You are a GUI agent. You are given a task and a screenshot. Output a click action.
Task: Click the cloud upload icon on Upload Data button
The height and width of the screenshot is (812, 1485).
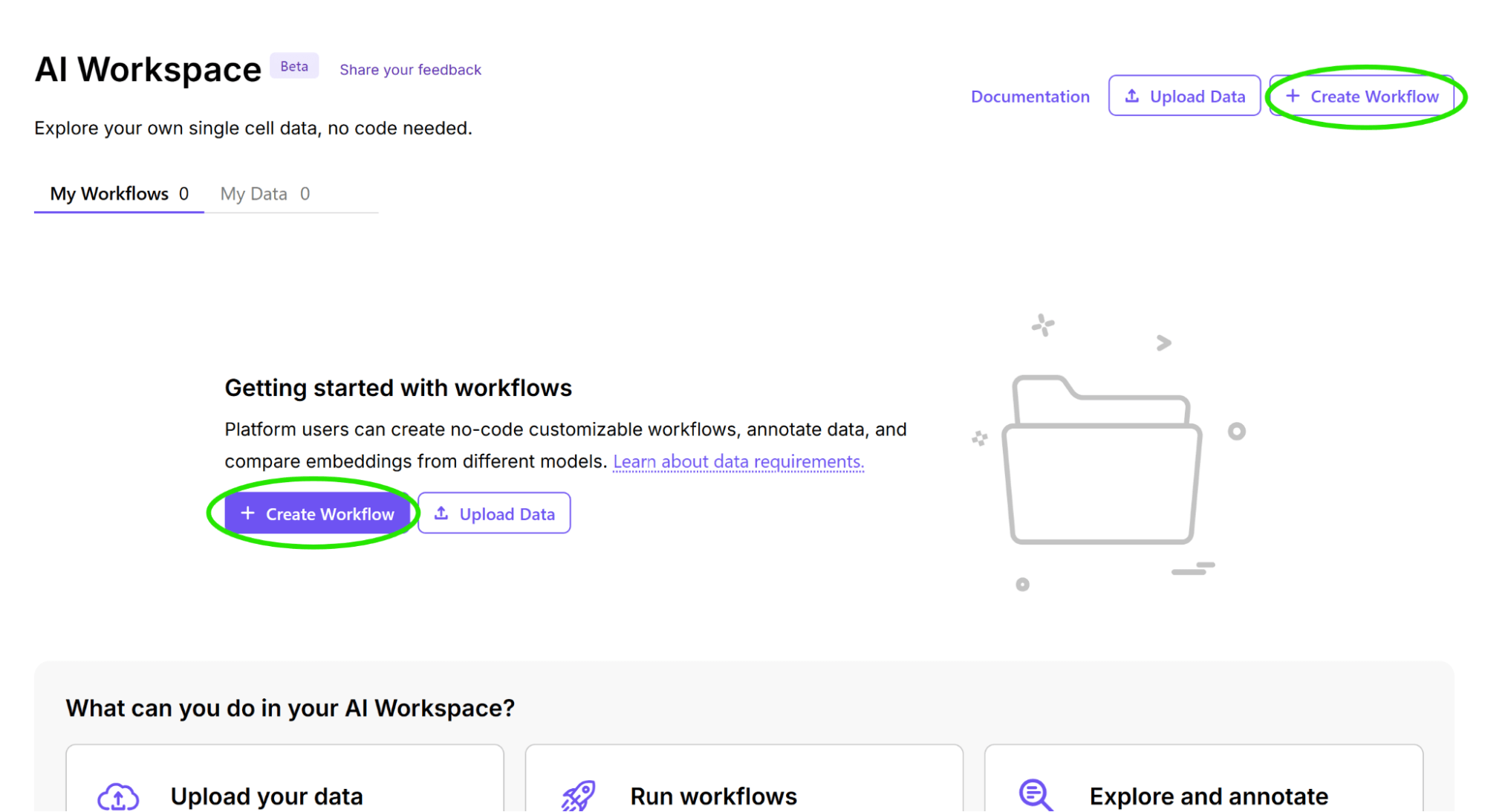1132,96
